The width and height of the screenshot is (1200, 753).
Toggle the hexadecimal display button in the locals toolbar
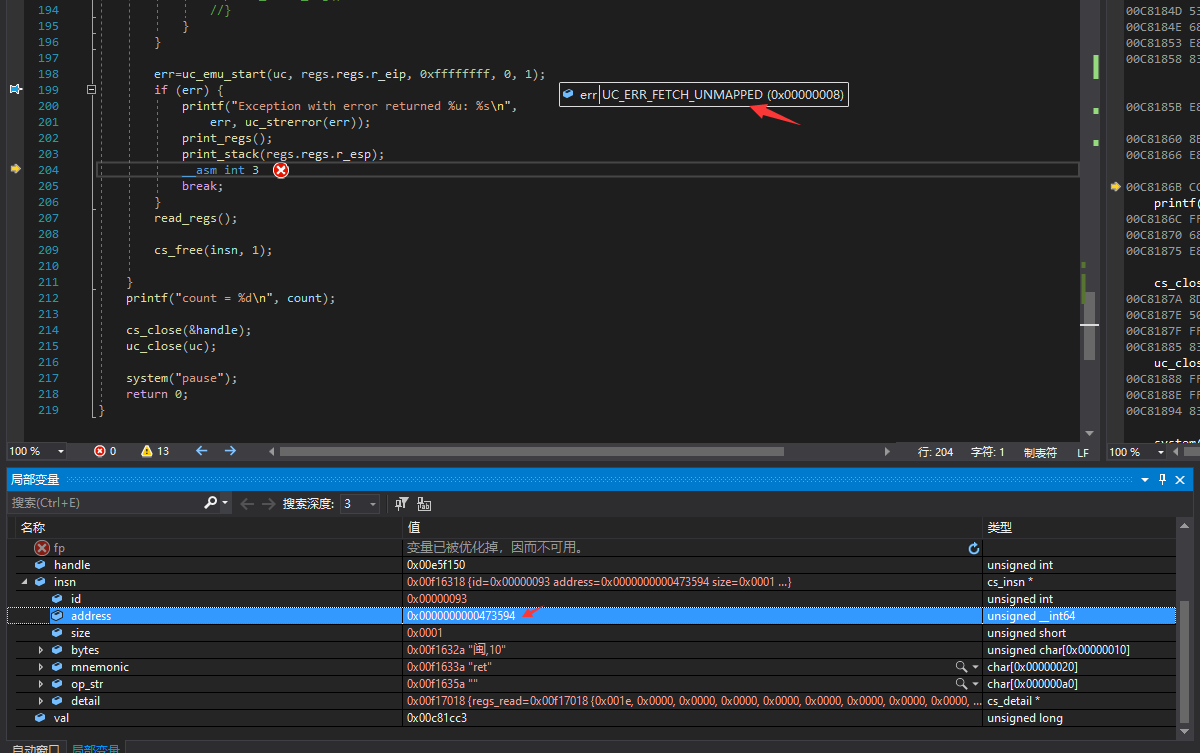(x=424, y=503)
